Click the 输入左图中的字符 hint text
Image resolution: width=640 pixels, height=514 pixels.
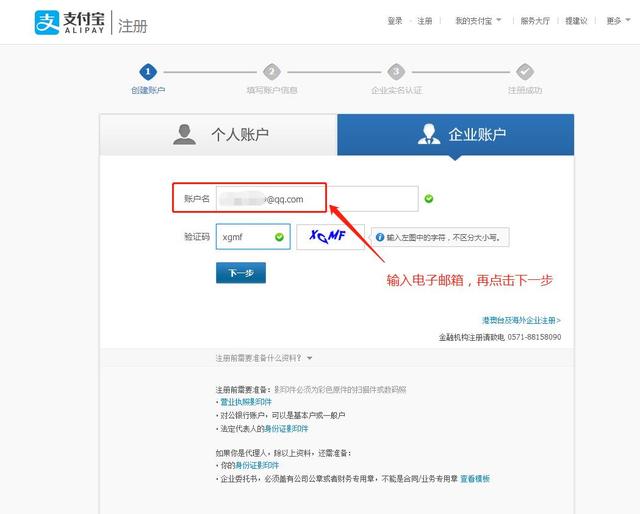coord(443,237)
